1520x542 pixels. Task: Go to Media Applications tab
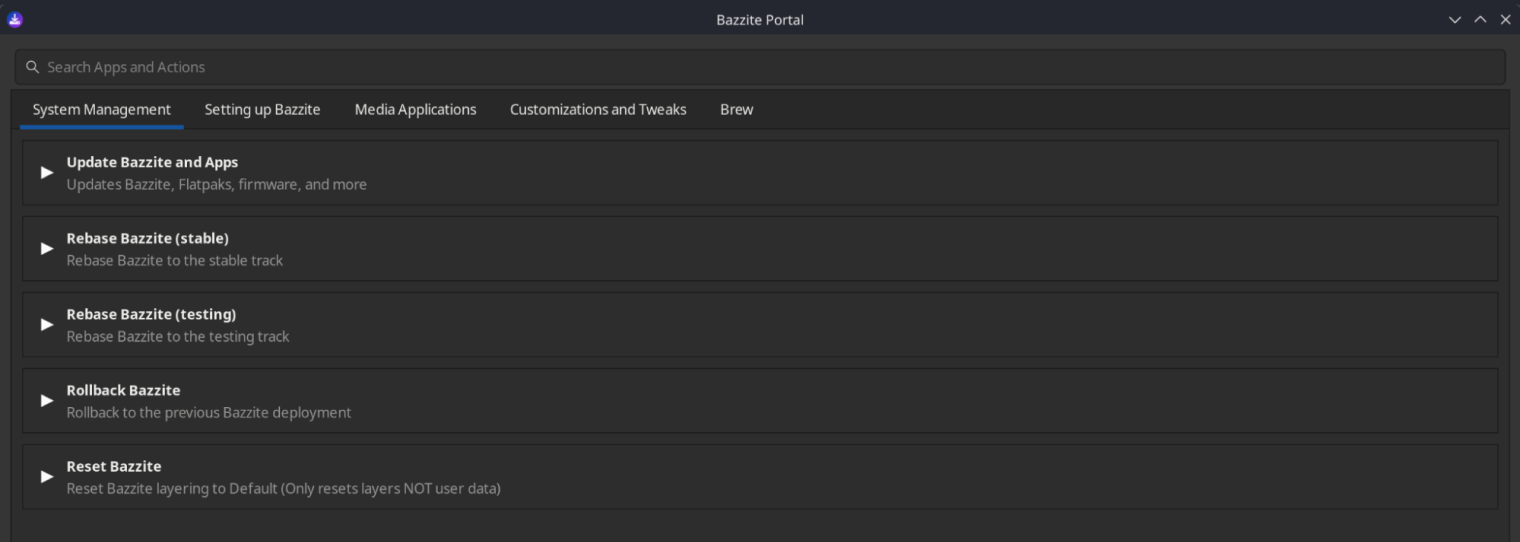point(415,110)
